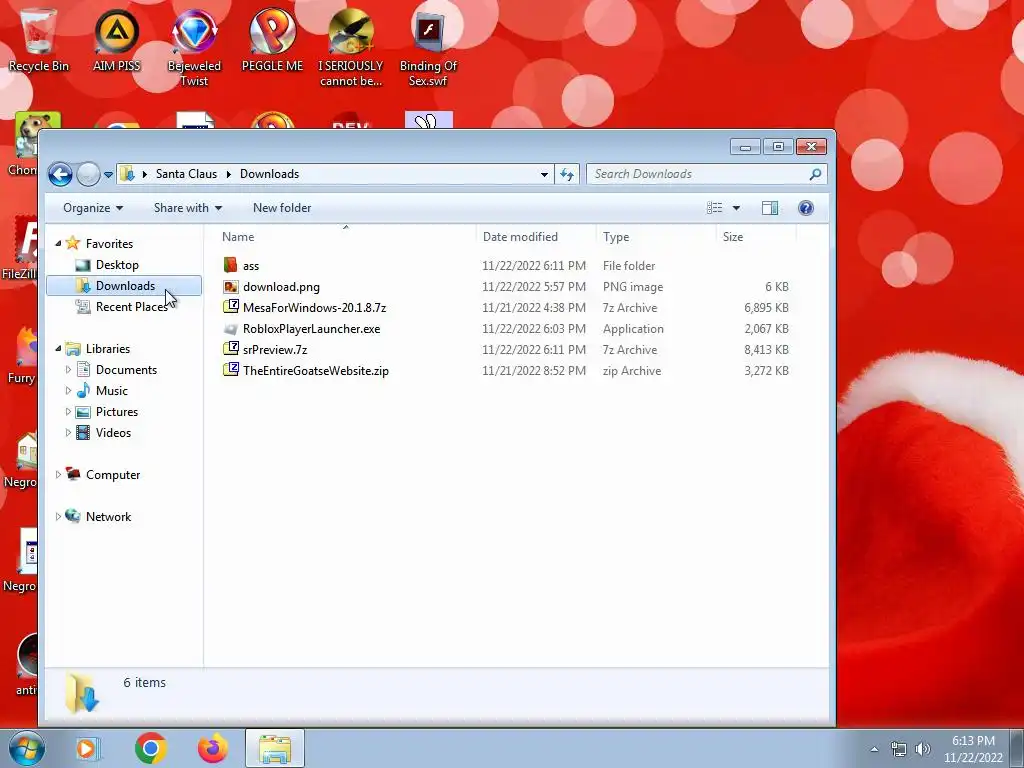Select the I SERIOUSLY cannot be... desktop icon

coord(351,47)
